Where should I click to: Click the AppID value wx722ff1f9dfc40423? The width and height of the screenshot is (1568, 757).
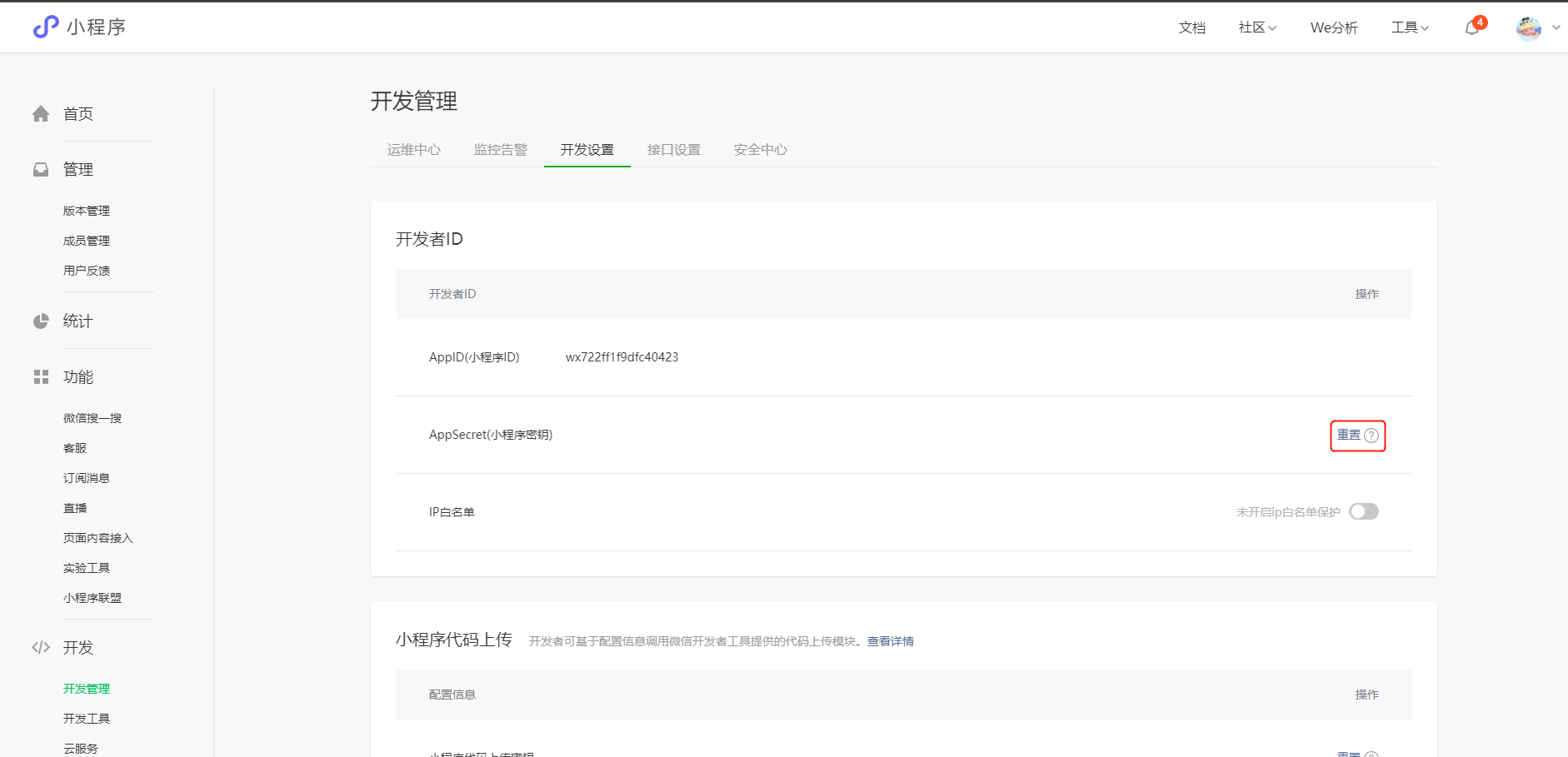(622, 357)
